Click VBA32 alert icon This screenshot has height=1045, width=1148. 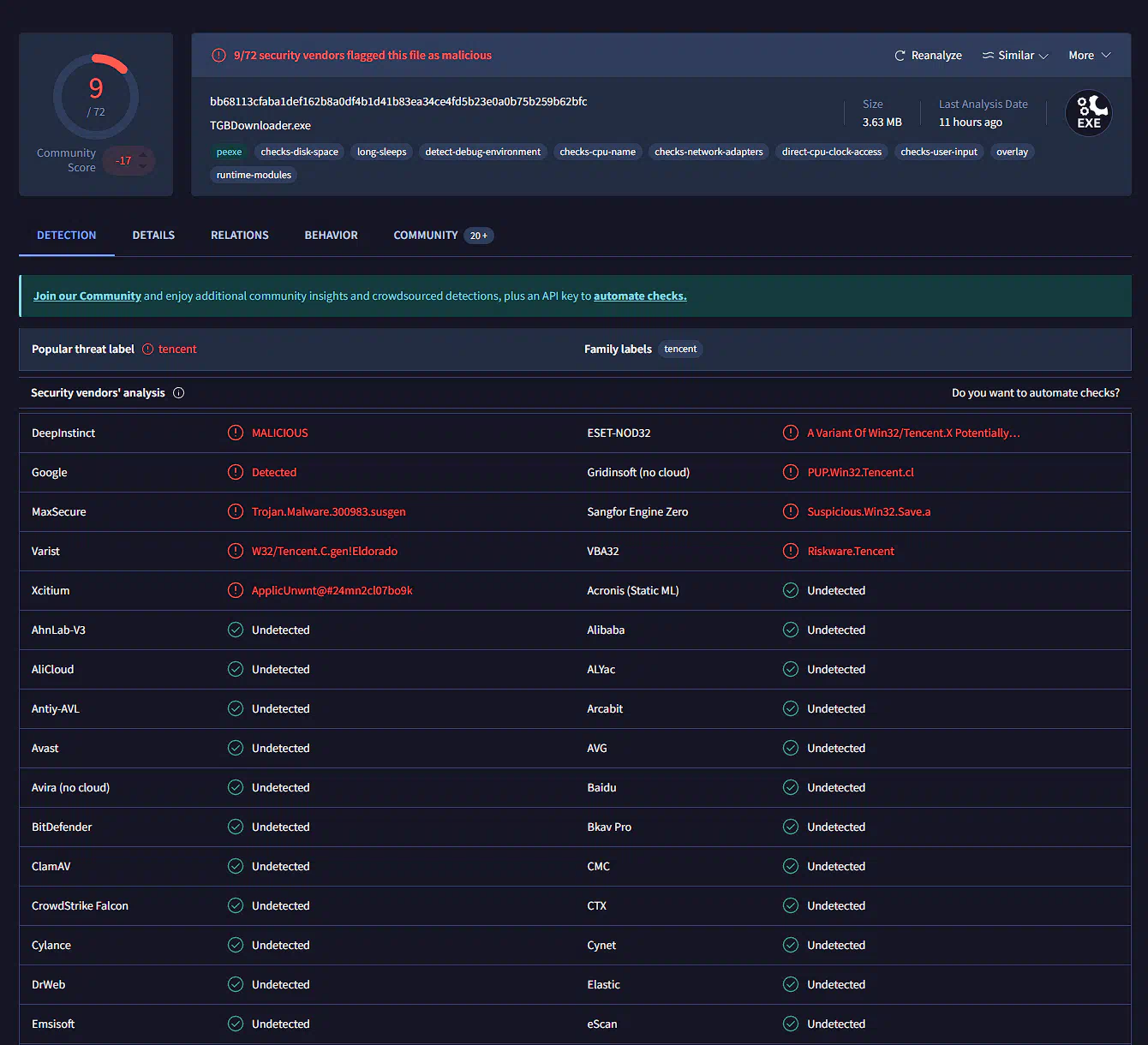pos(791,552)
